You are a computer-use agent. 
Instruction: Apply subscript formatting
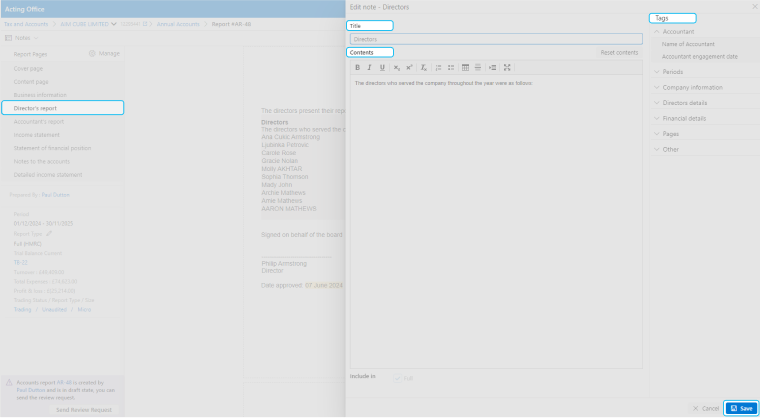tap(396, 67)
